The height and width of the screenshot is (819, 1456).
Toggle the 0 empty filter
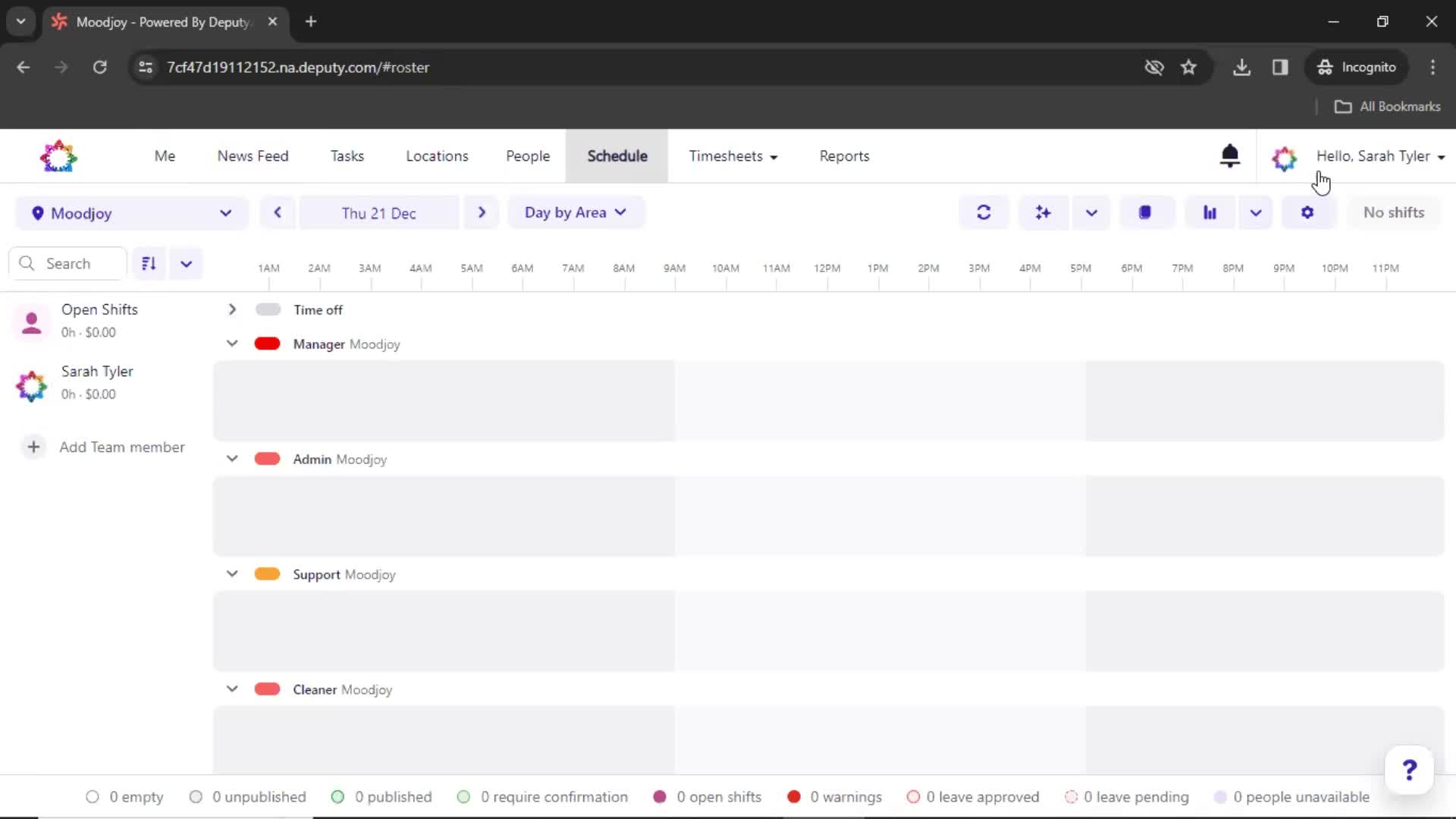tap(124, 797)
